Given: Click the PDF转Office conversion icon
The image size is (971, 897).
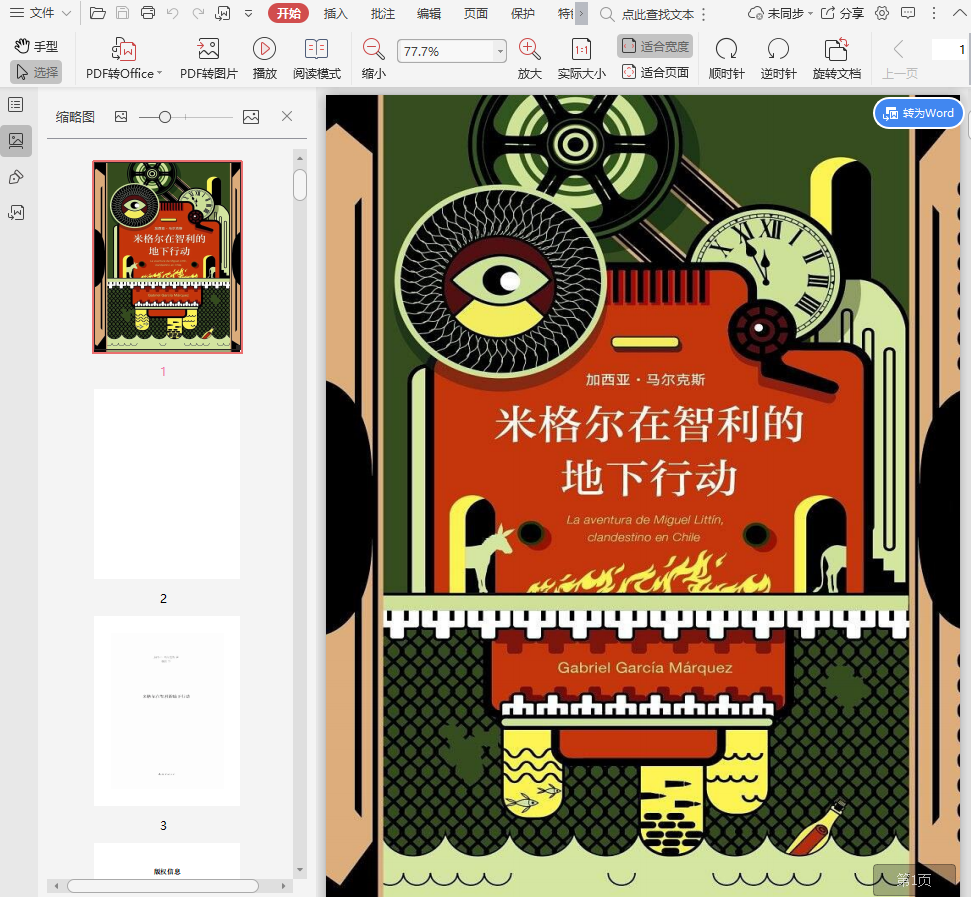Looking at the screenshot, I should pos(124,50).
